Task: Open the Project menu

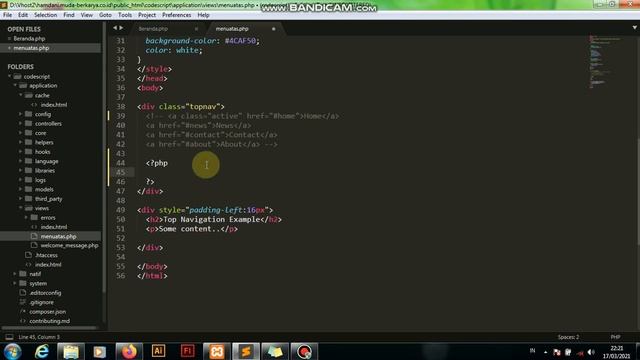Action: click(147, 15)
